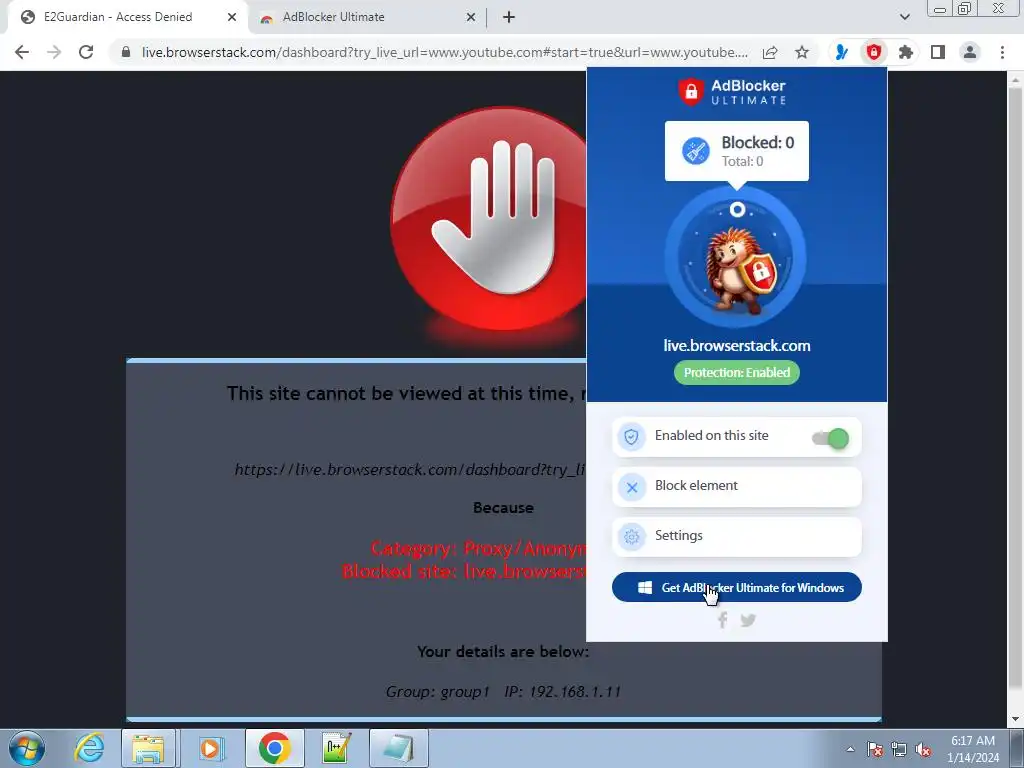Click the shield icon beside Enabled on this site
The image size is (1024, 768).
tap(632, 437)
